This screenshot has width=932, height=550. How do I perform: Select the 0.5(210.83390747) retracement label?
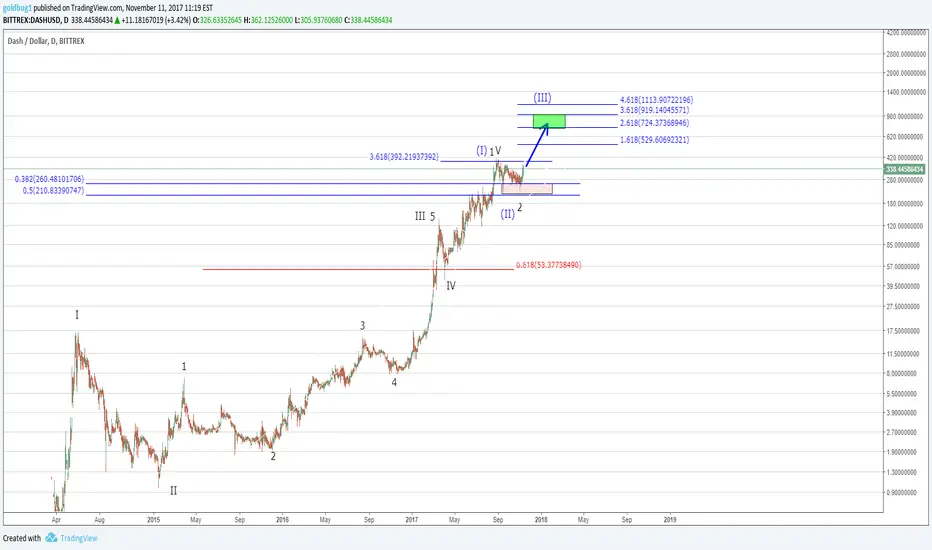coord(53,191)
